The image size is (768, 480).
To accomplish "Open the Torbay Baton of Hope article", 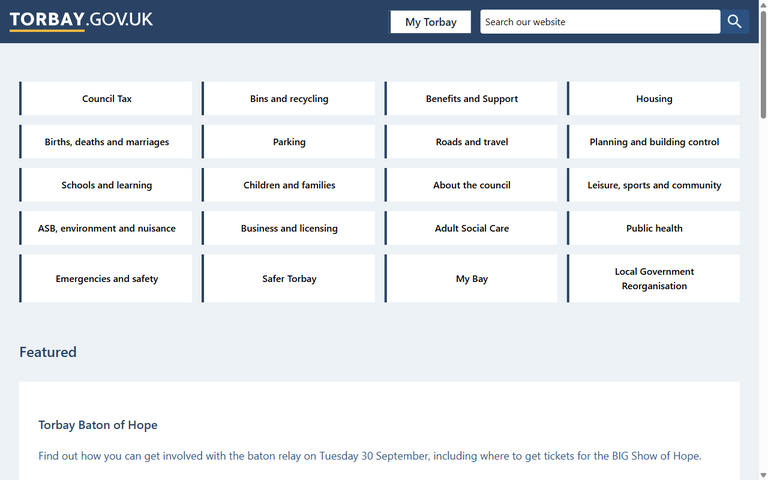I will click(x=98, y=425).
